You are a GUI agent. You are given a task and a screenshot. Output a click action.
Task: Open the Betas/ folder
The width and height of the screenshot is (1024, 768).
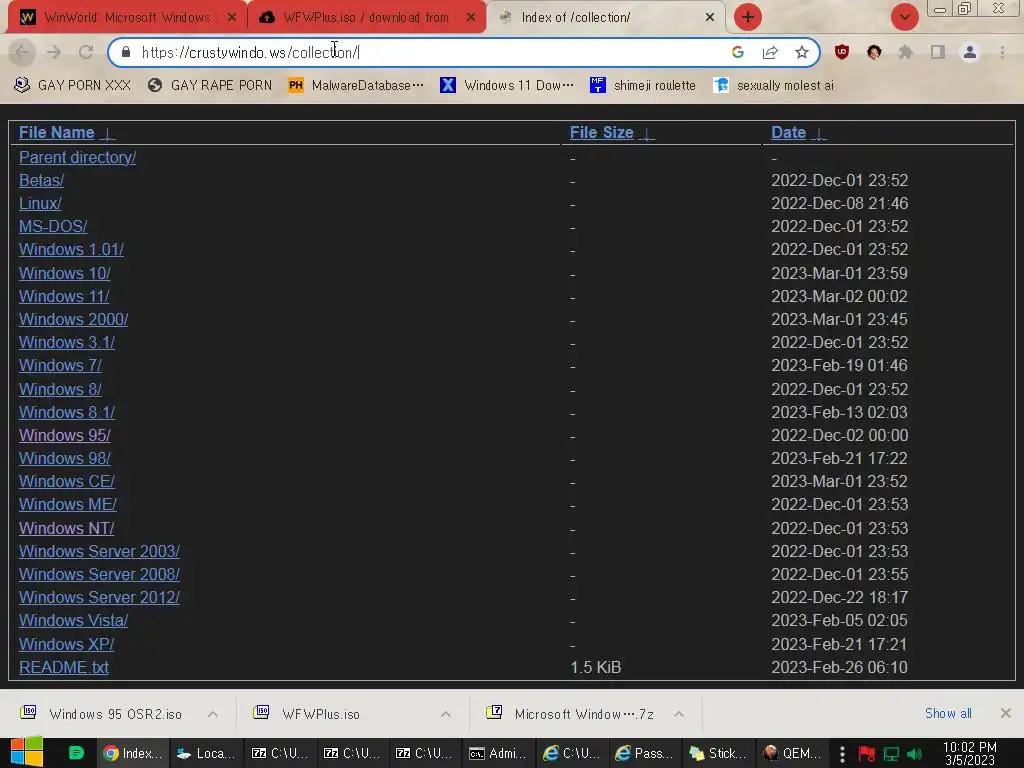pos(41,180)
